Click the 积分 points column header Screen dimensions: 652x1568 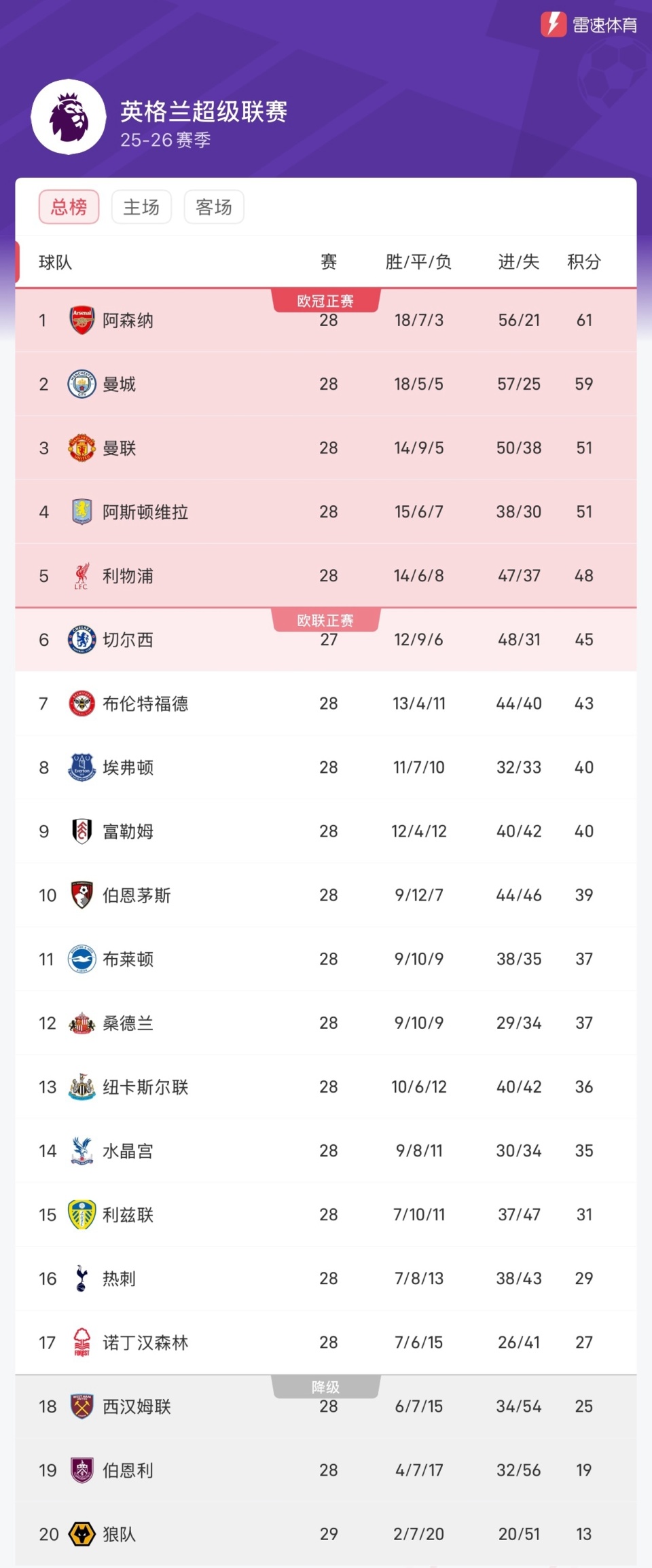(584, 262)
